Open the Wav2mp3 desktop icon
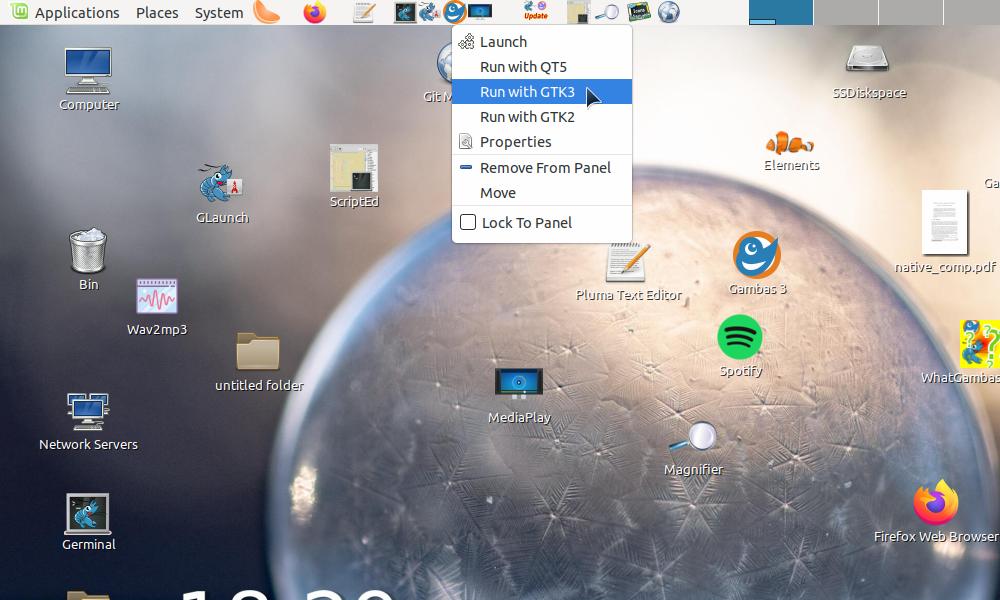Screen dimensions: 1000x600 (x=157, y=297)
